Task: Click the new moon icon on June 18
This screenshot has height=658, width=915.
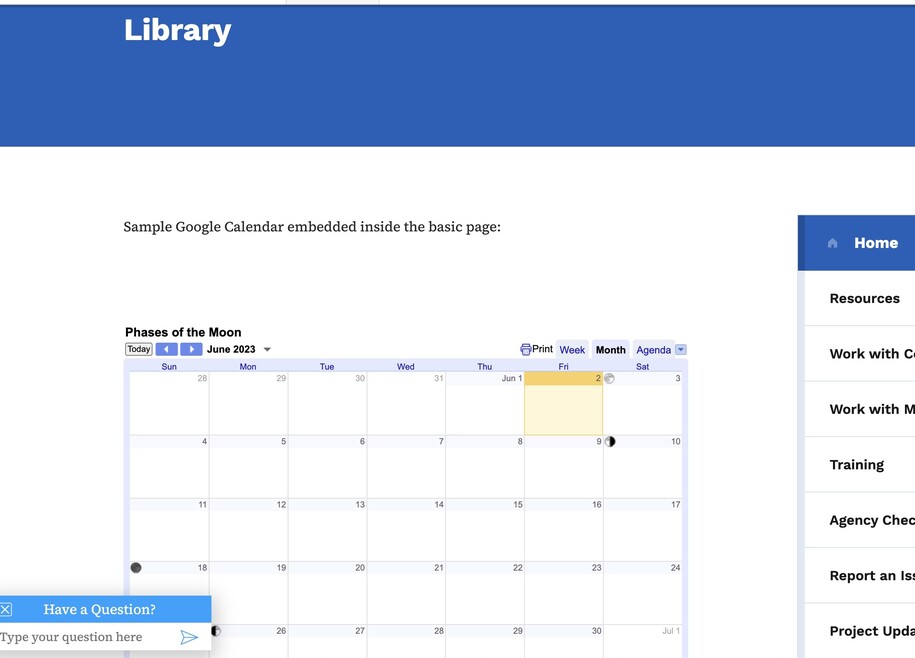Action: (136, 567)
